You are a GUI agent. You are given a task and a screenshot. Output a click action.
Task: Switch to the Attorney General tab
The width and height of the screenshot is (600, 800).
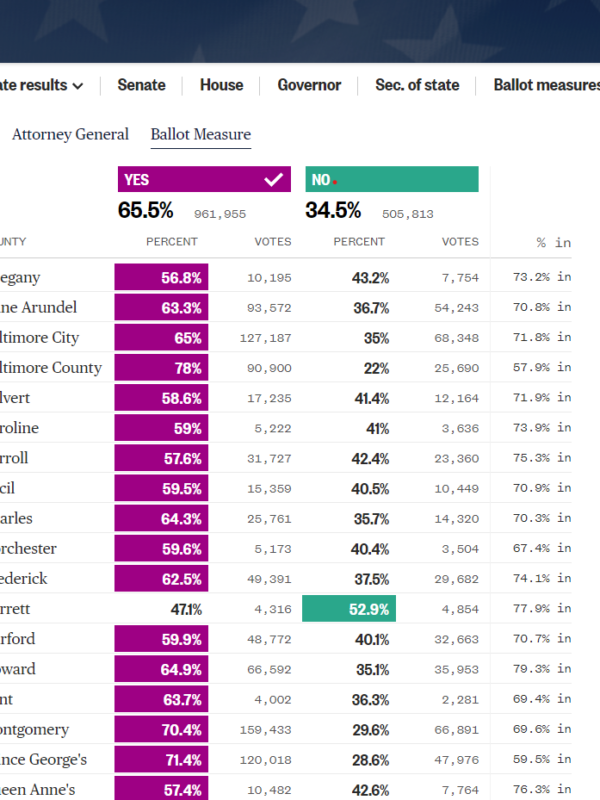tap(70, 134)
